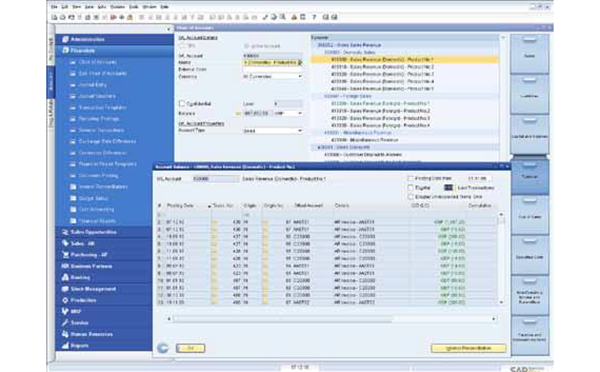Click the OK button in Account Balance

191,348
